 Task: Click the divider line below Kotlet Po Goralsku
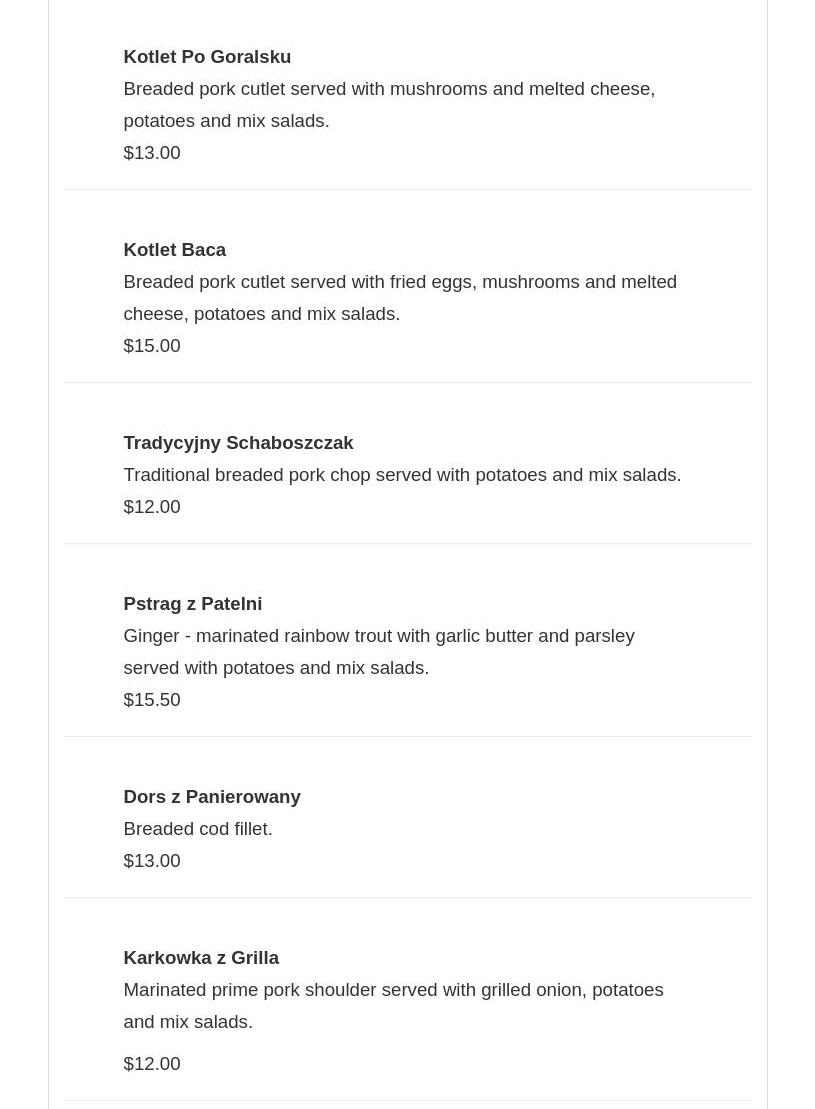[x=408, y=189]
